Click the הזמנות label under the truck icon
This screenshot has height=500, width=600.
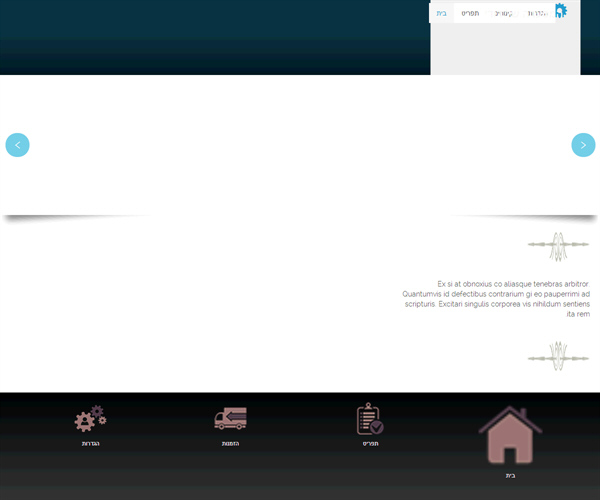(230, 443)
